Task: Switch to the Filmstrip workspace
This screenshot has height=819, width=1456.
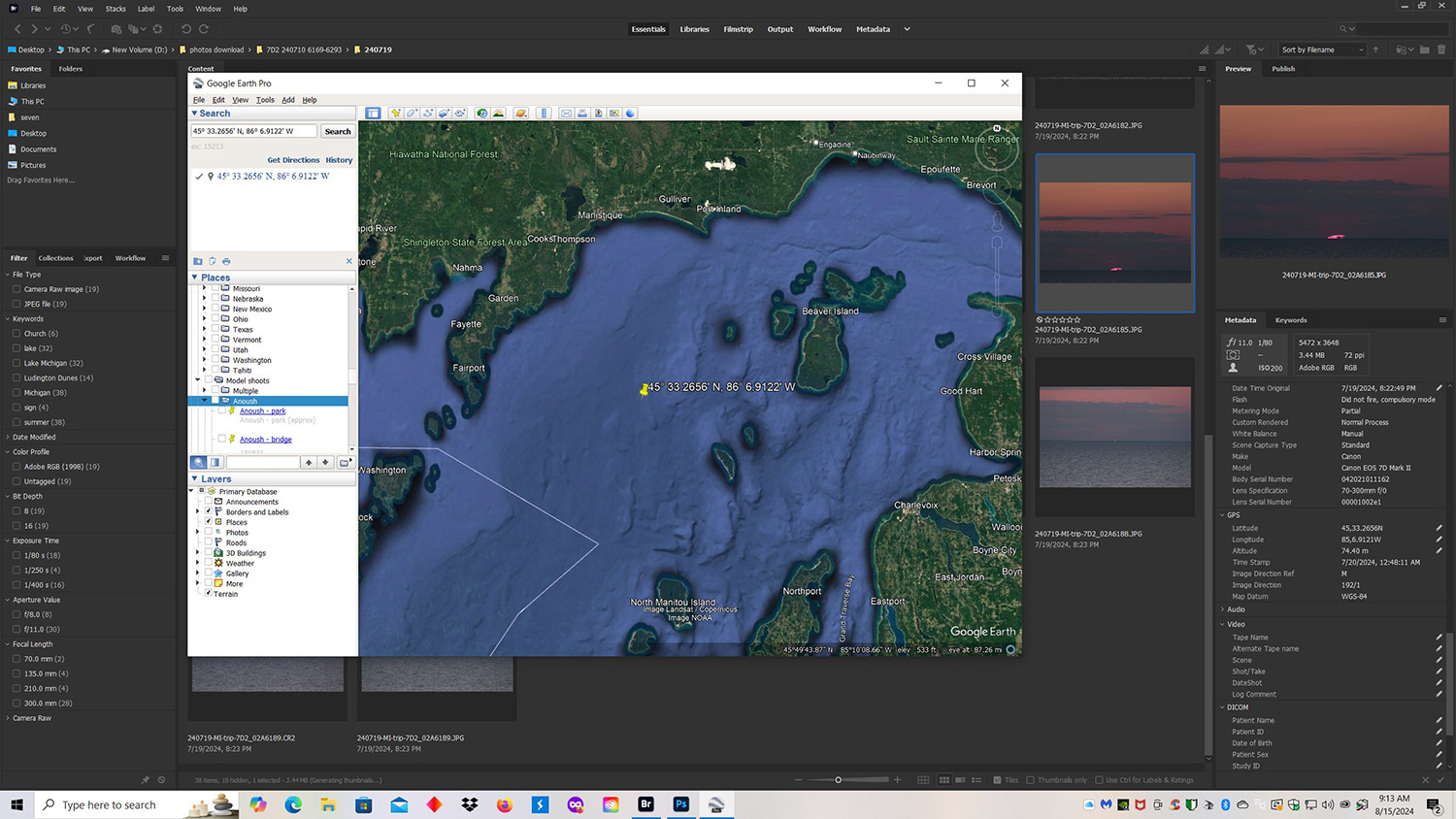Action: tap(738, 29)
